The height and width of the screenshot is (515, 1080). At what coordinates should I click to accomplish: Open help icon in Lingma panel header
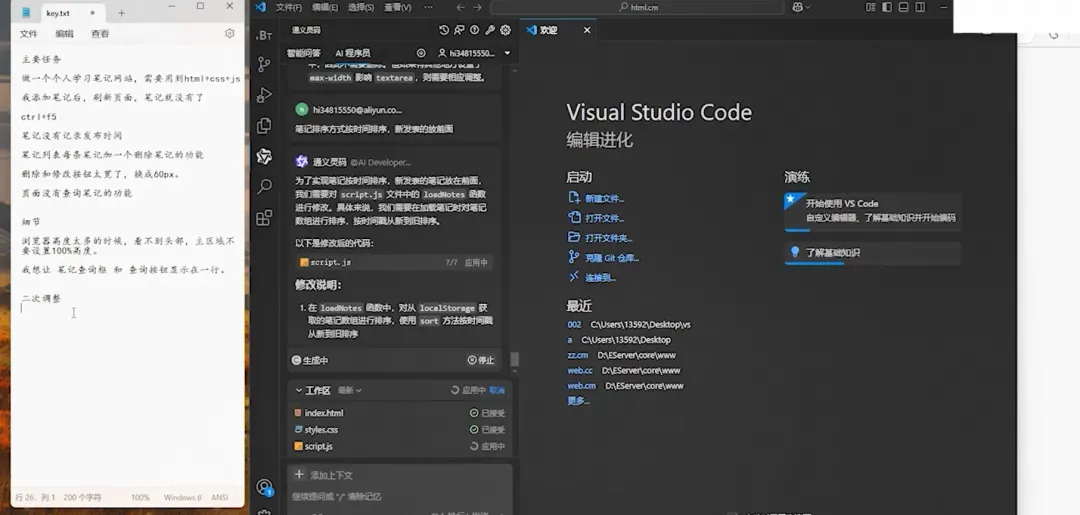(x=475, y=30)
